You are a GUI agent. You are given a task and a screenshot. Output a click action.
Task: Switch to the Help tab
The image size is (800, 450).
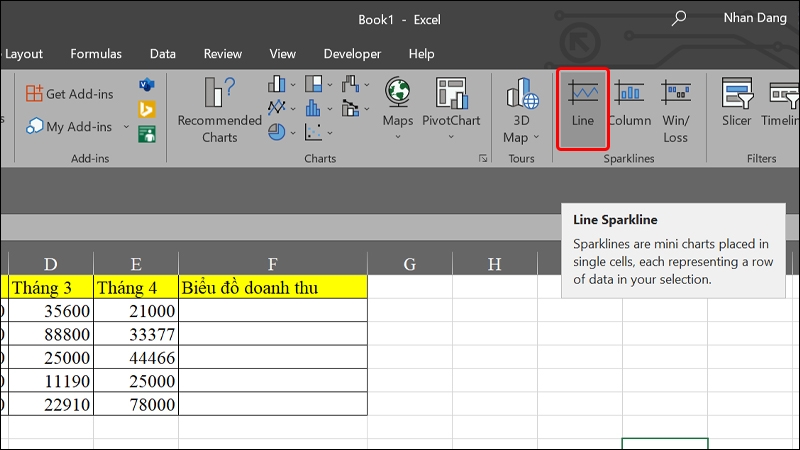[x=421, y=54]
